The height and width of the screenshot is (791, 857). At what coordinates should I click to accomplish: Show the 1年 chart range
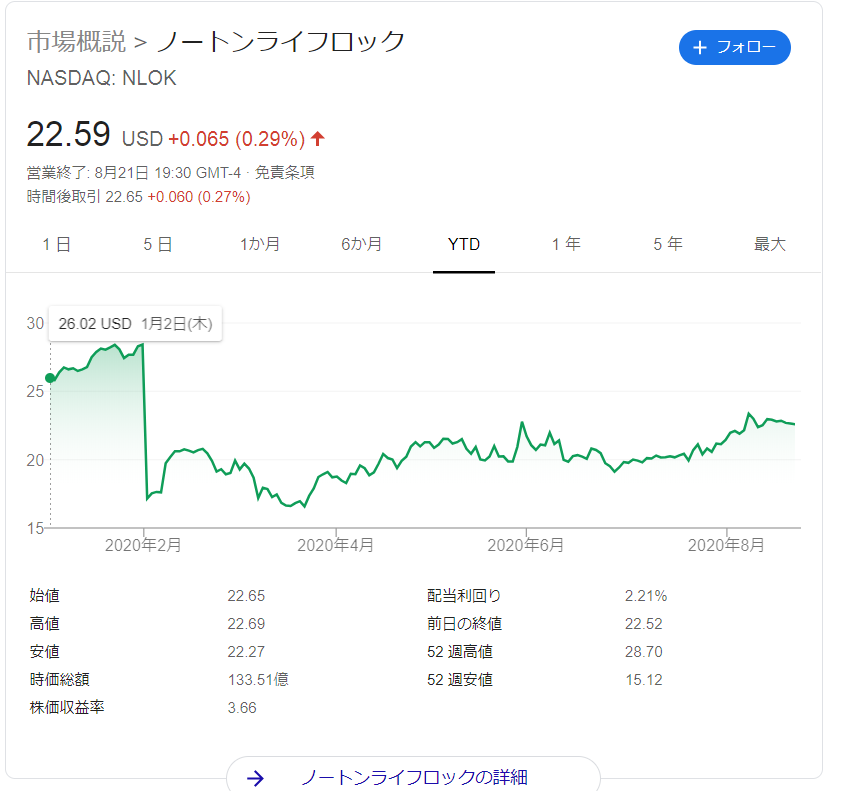coord(566,244)
